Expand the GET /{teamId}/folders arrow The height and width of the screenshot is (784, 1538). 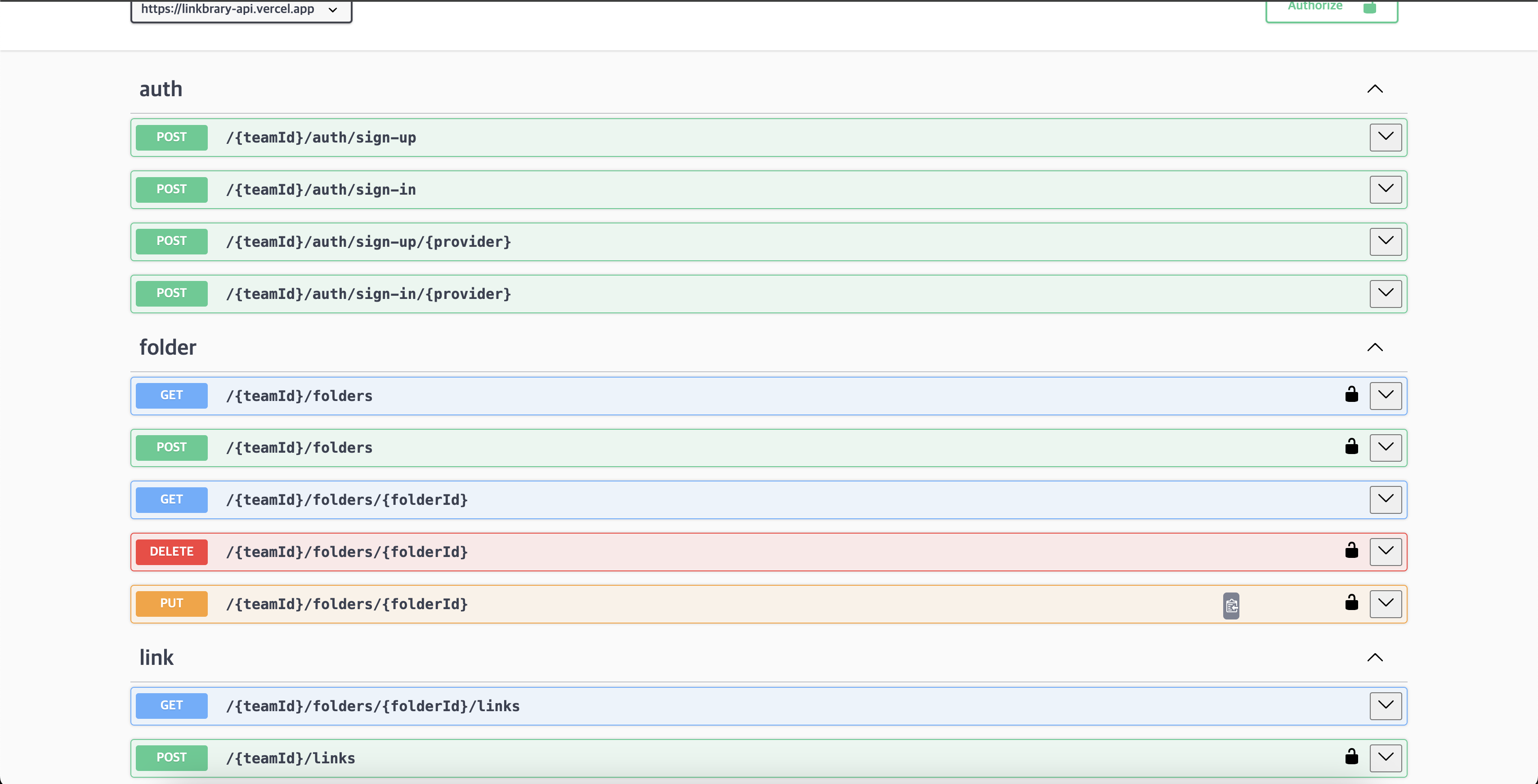pyautogui.click(x=1386, y=396)
